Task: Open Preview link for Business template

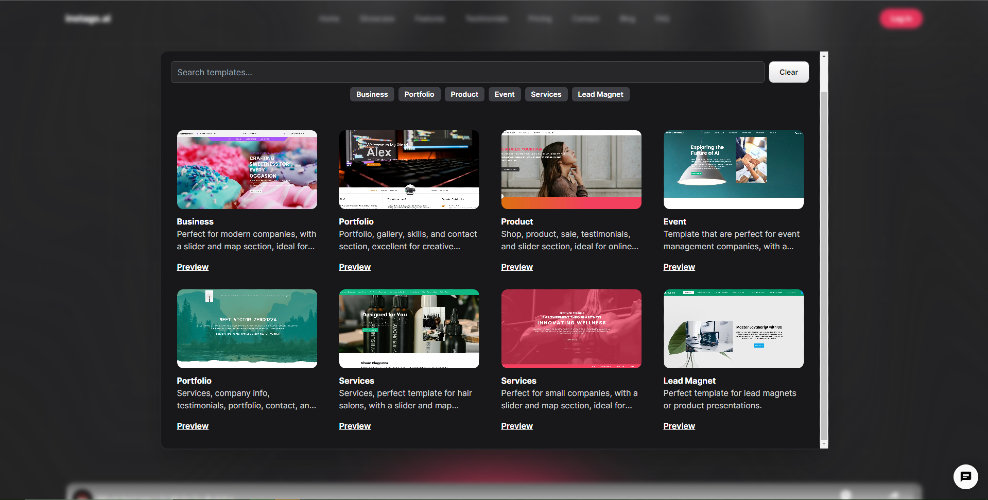Action: (x=193, y=267)
